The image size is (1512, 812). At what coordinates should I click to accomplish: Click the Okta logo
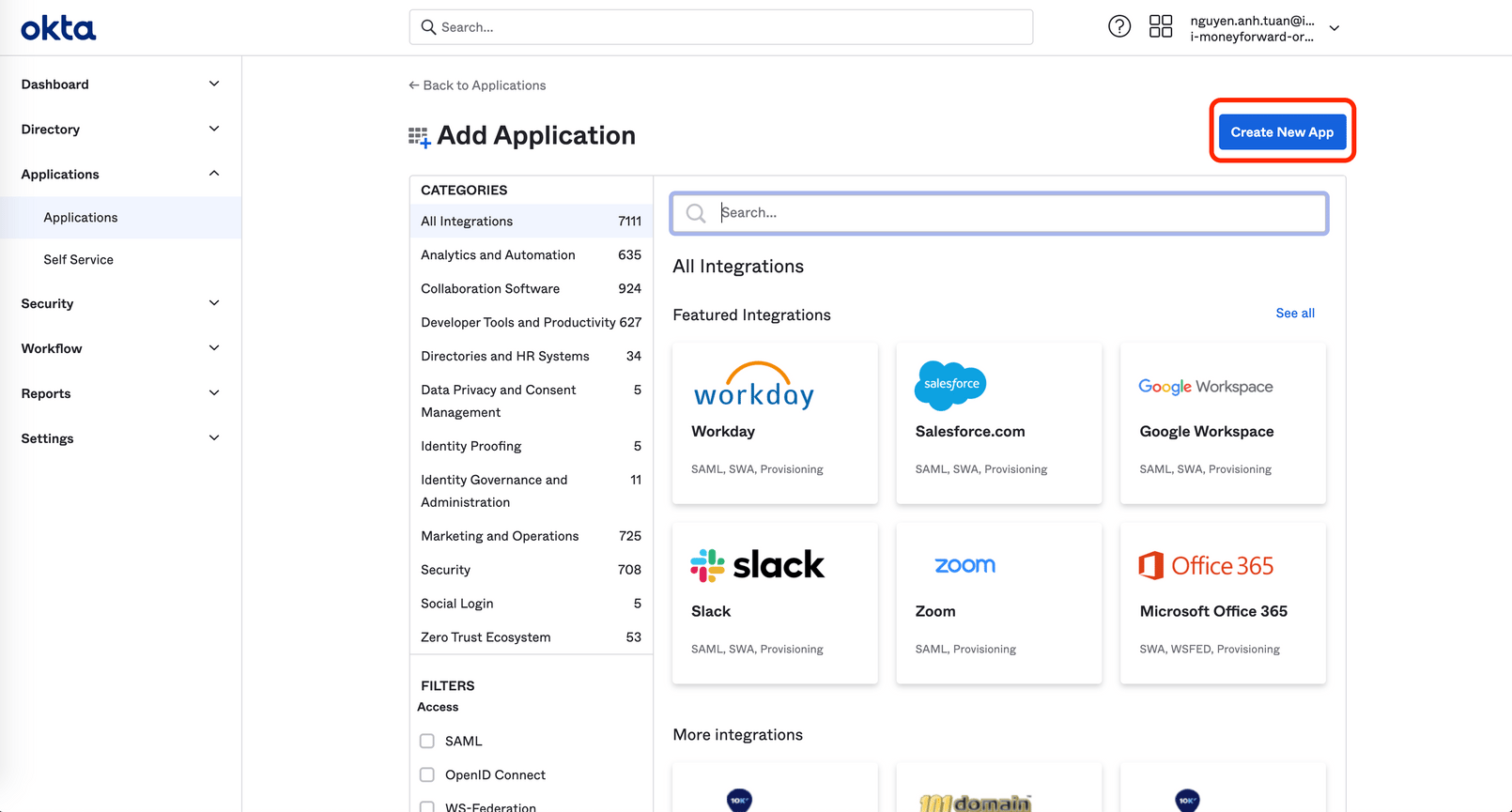[58, 28]
